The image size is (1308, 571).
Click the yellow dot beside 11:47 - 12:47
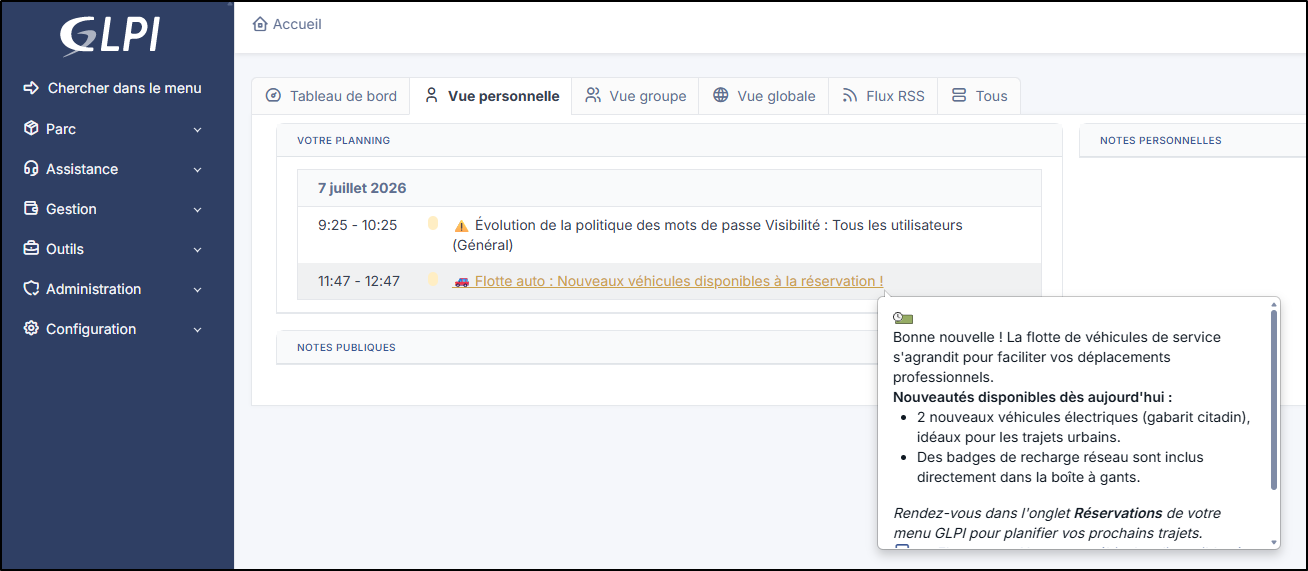click(433, 280)
